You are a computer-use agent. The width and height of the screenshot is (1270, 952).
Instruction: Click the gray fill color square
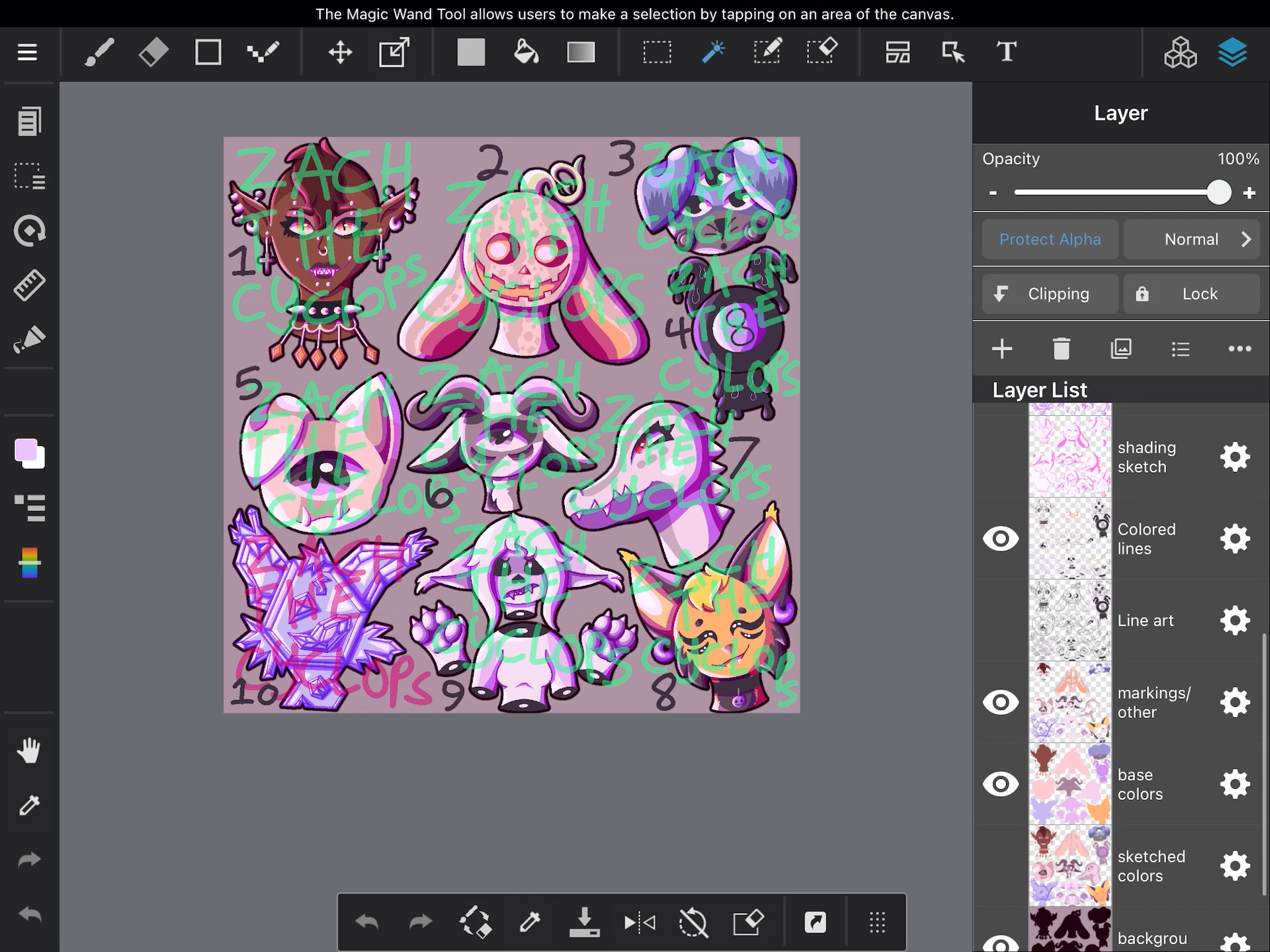coord(471,52)
